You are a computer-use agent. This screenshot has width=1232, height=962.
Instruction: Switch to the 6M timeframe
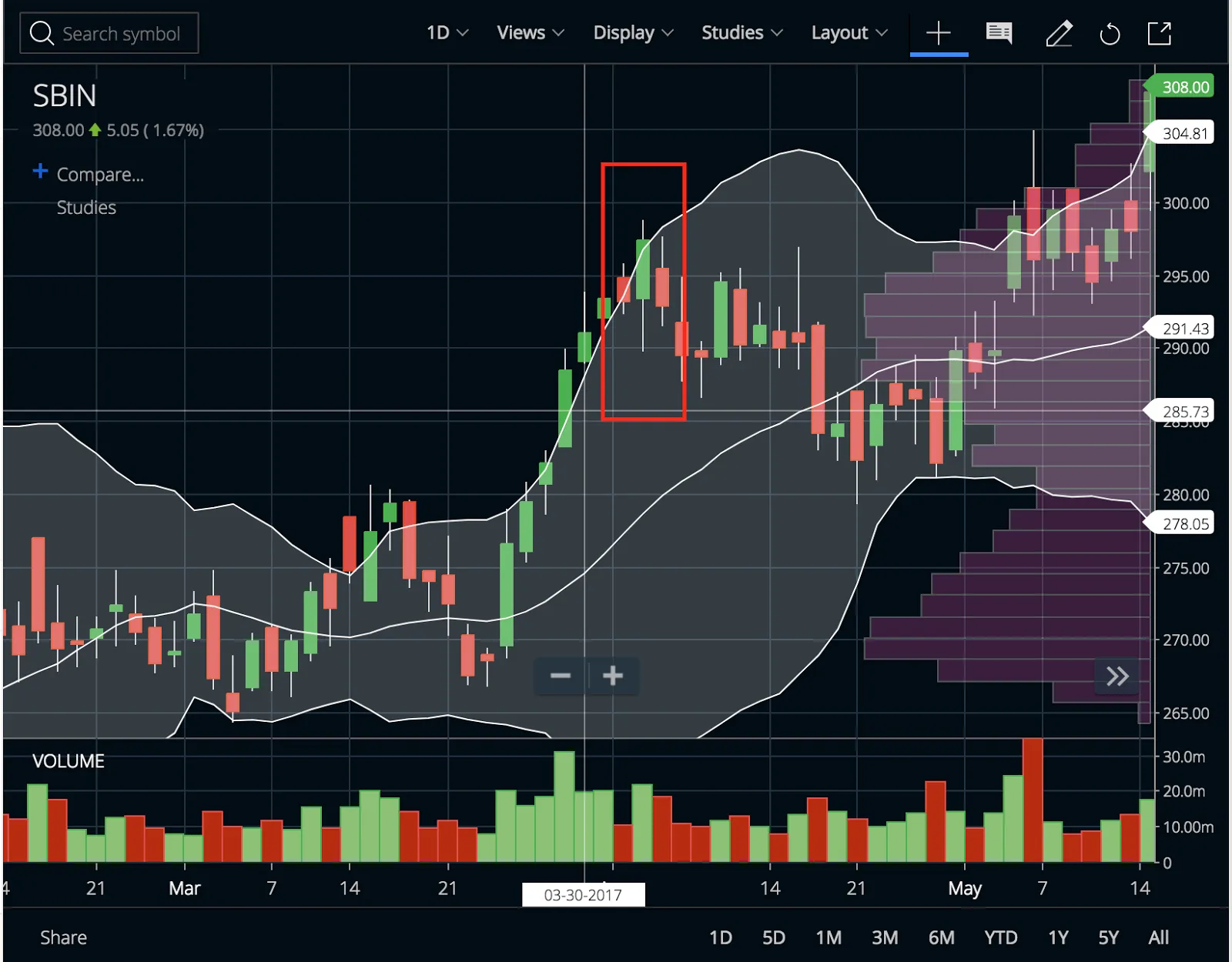pyautogui.click(x=942, y=937)
